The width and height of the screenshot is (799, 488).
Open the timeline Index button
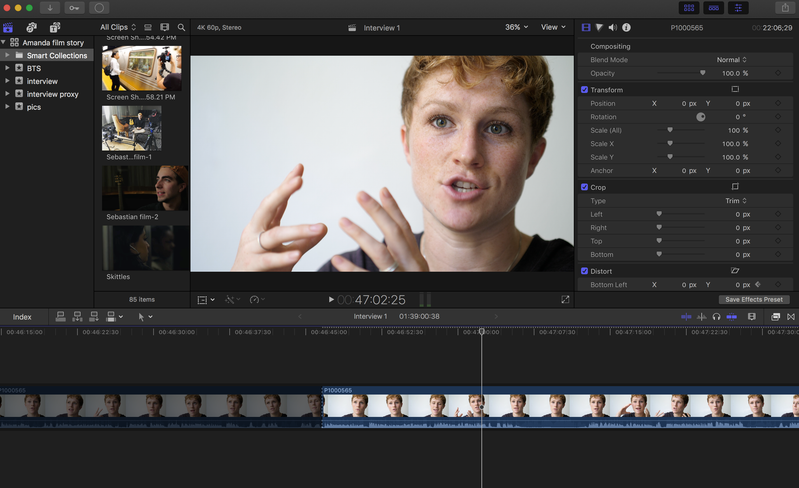(22, 317)
